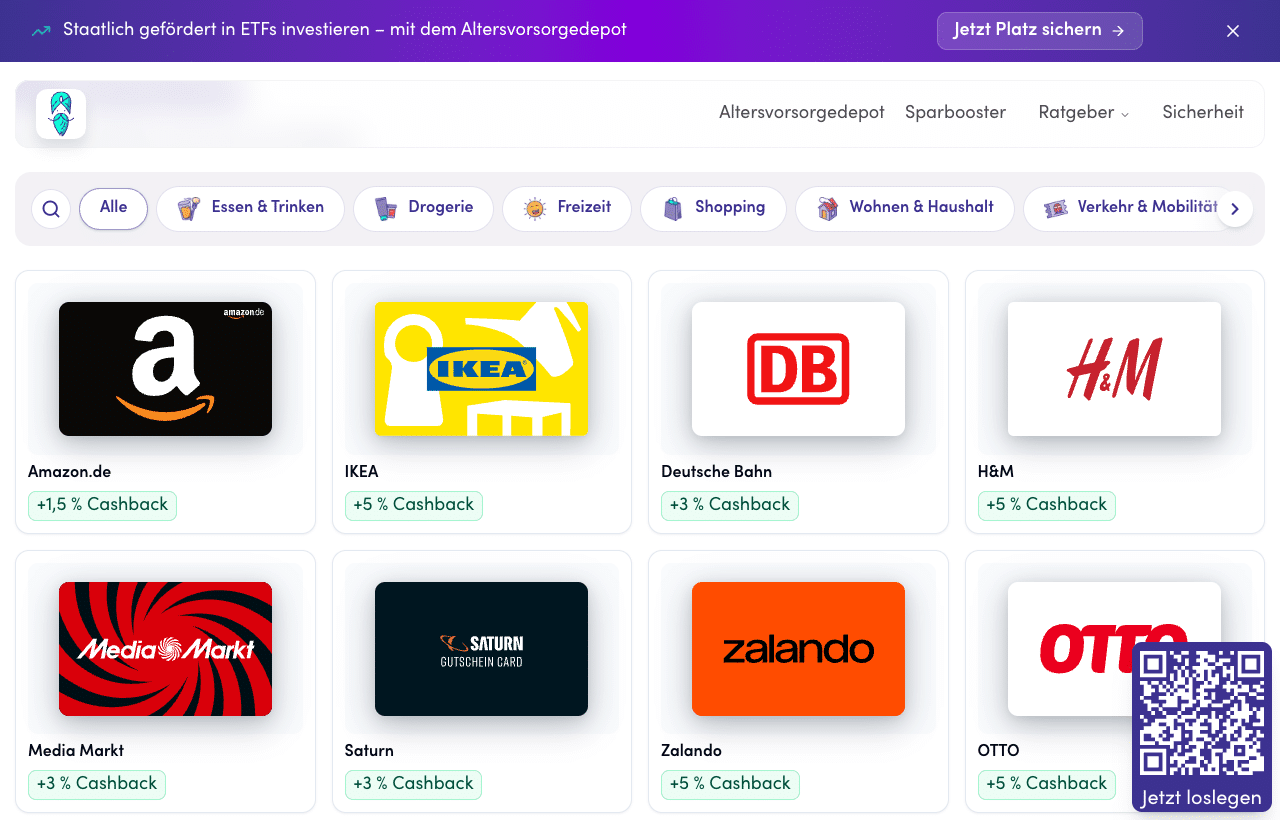
Task: Close the purple promo banner
Action: (1233, 31)
